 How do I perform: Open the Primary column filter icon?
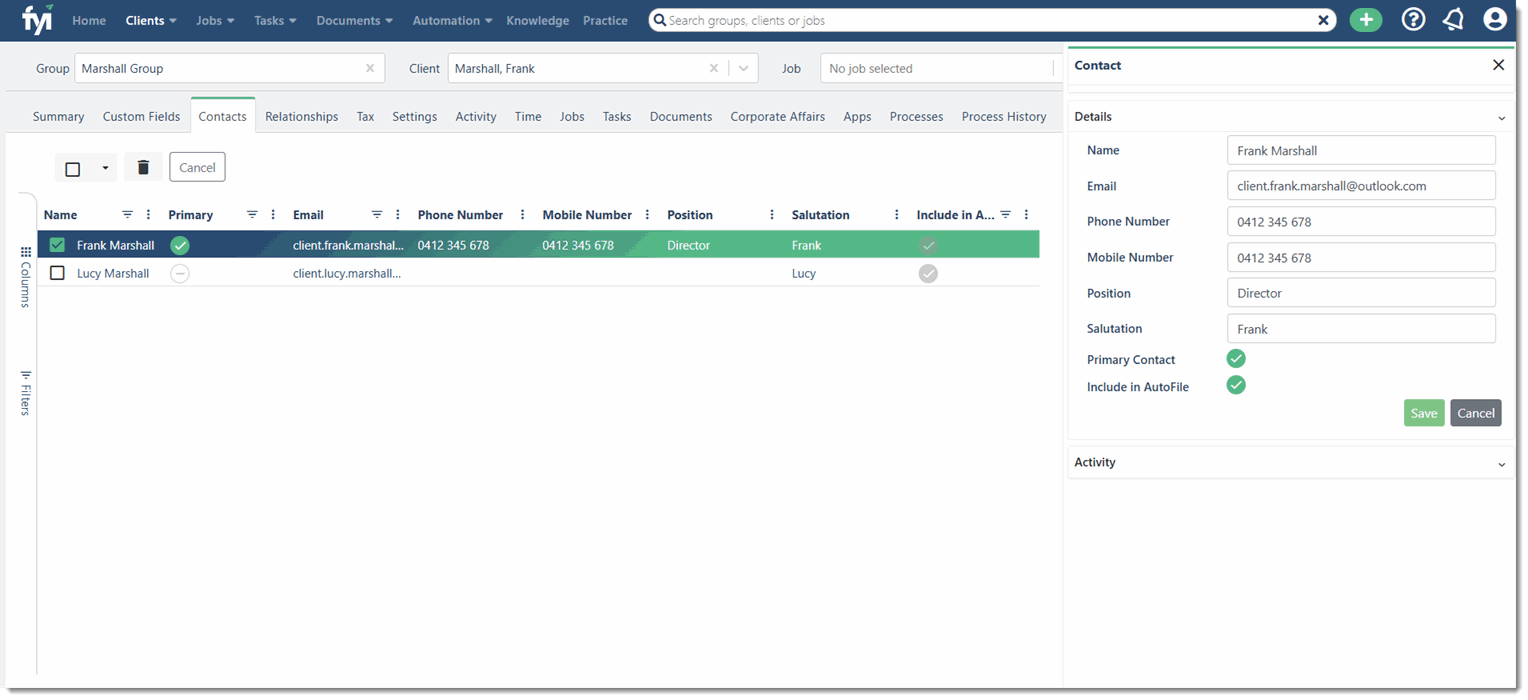[252, 215]
